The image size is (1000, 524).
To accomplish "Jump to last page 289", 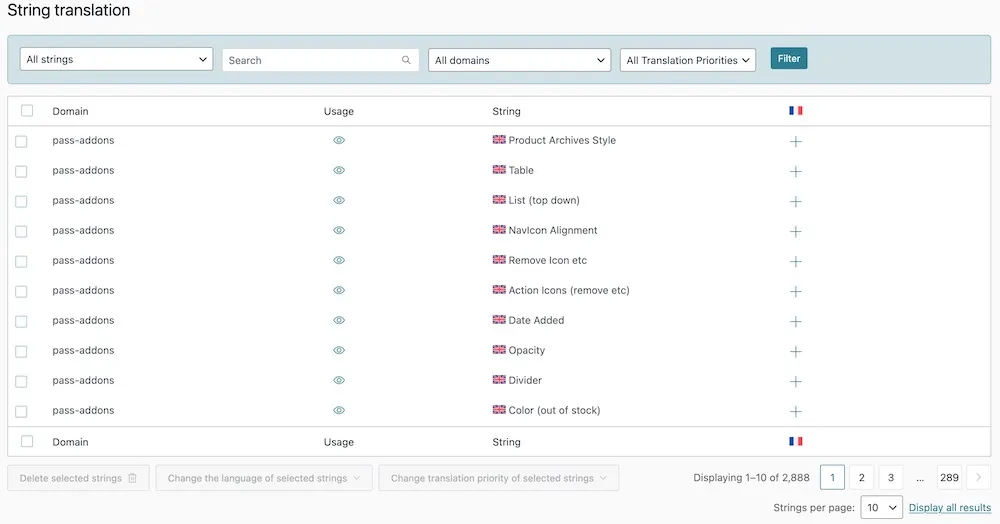I will pyautogui.click(x=949, y=478).
